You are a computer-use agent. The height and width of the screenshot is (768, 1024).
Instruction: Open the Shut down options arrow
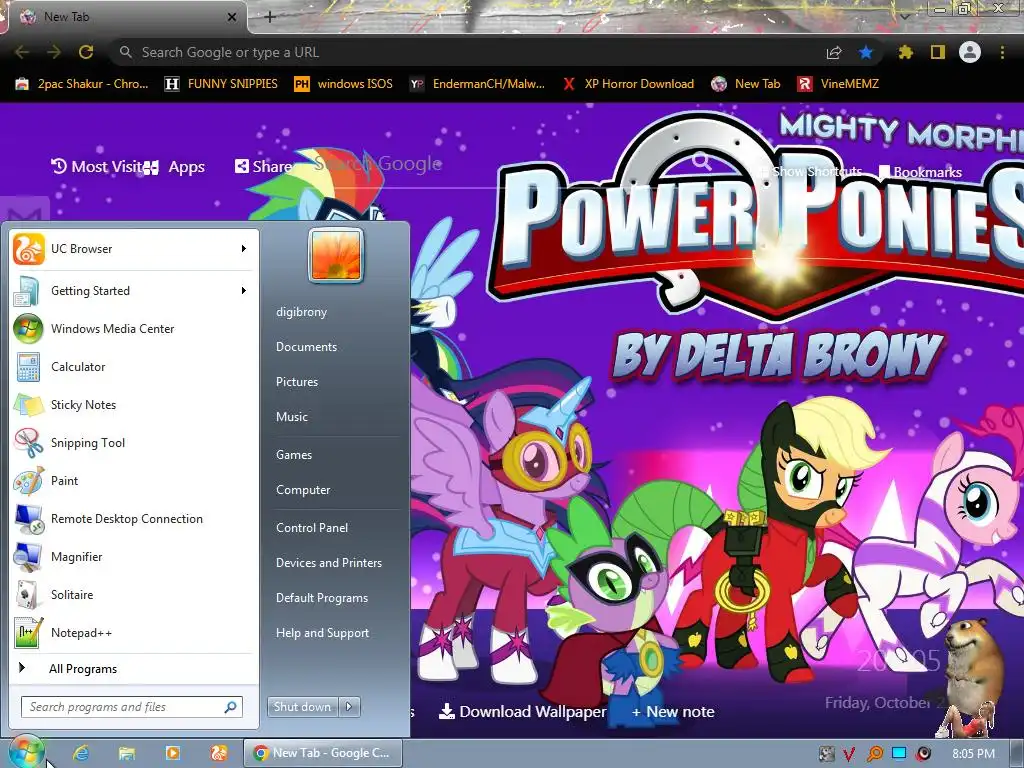(x=349, y=707)
